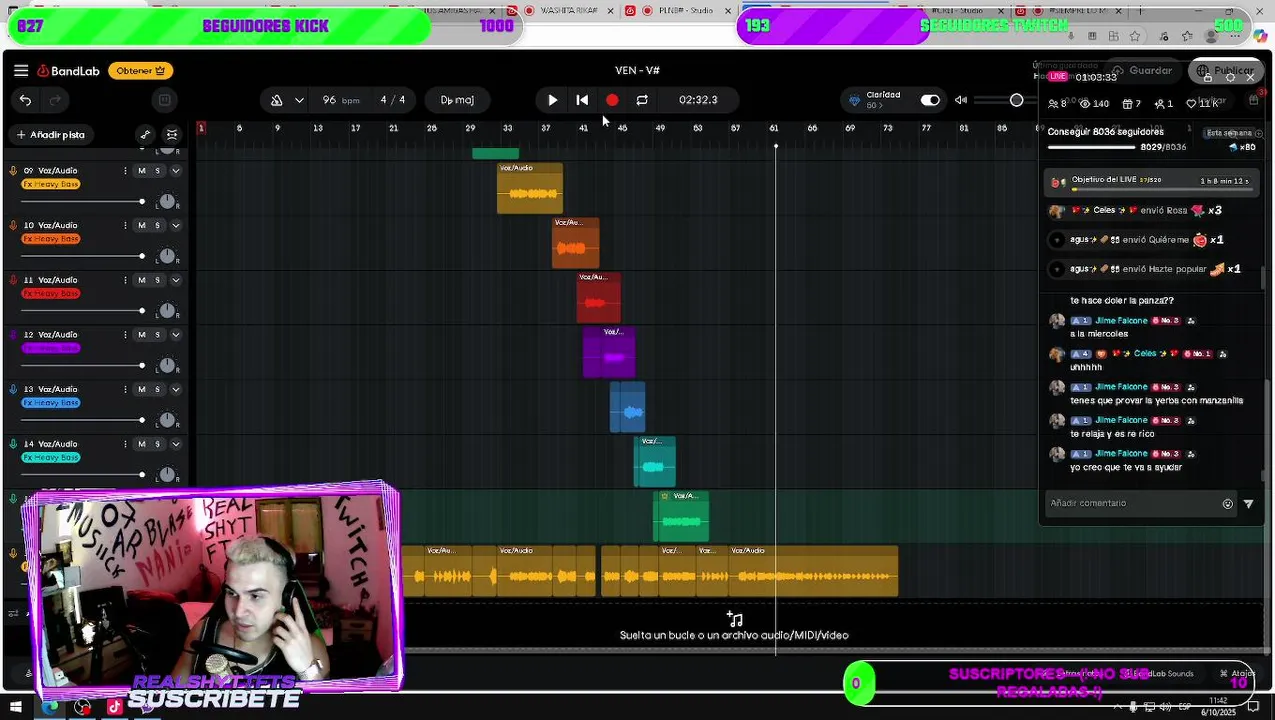Toggle the Claridad switch

[x=930, y=100]
